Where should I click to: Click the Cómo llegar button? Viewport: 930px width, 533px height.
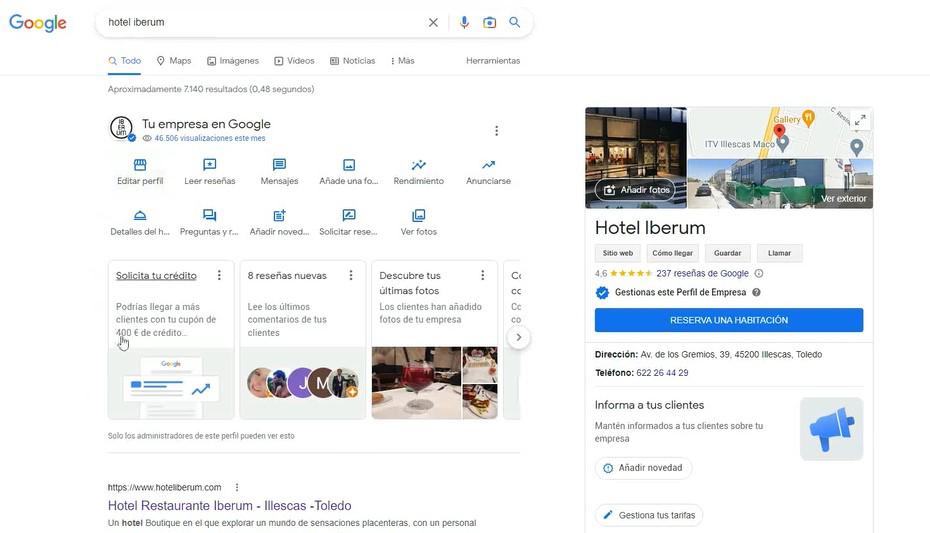point(673,253)
